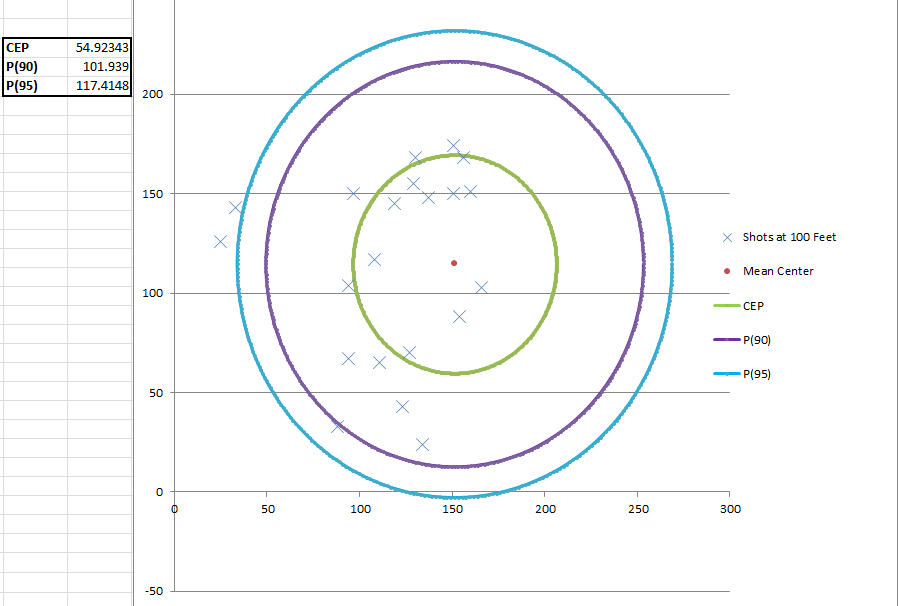Screen dimensions: 898x606
Task: Click the CEP legend entry text
Action: point(753,306)
